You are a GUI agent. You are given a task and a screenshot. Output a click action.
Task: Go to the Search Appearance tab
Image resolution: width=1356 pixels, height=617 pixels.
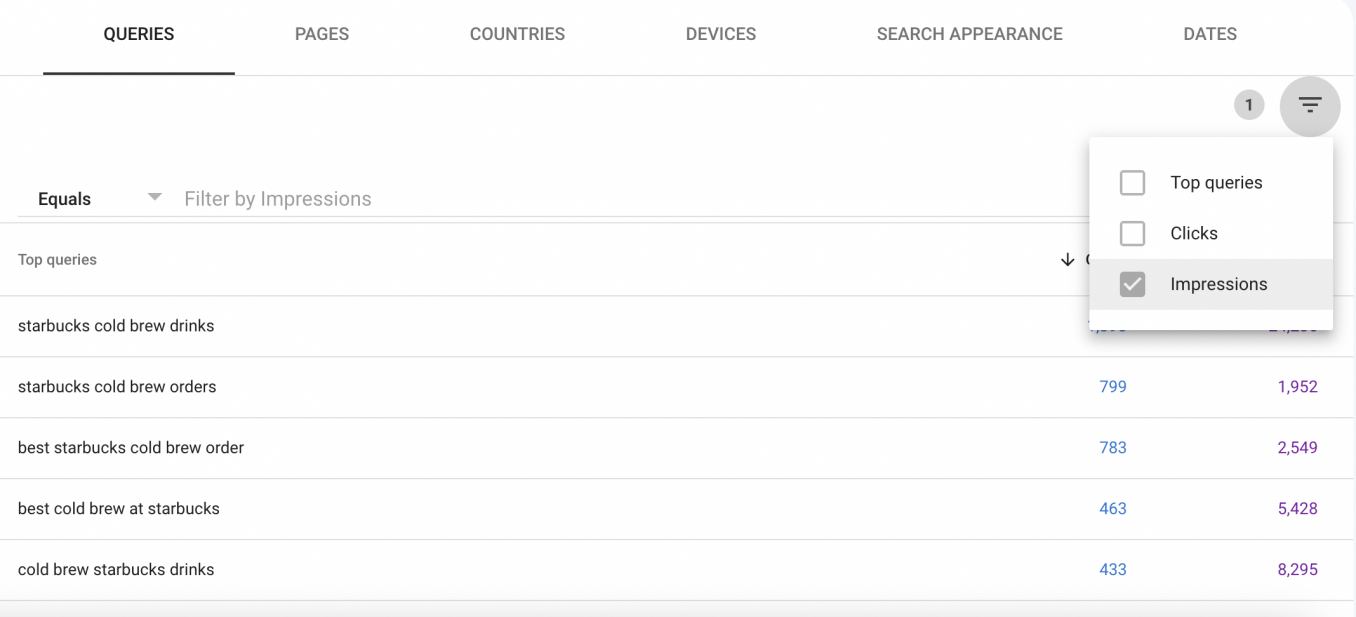tap(969, 34)
